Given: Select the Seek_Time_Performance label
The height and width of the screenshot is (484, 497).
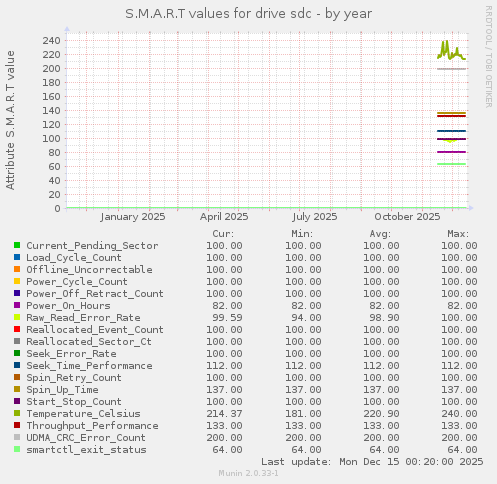Looking at the screenshot, I should pos(89,366).
